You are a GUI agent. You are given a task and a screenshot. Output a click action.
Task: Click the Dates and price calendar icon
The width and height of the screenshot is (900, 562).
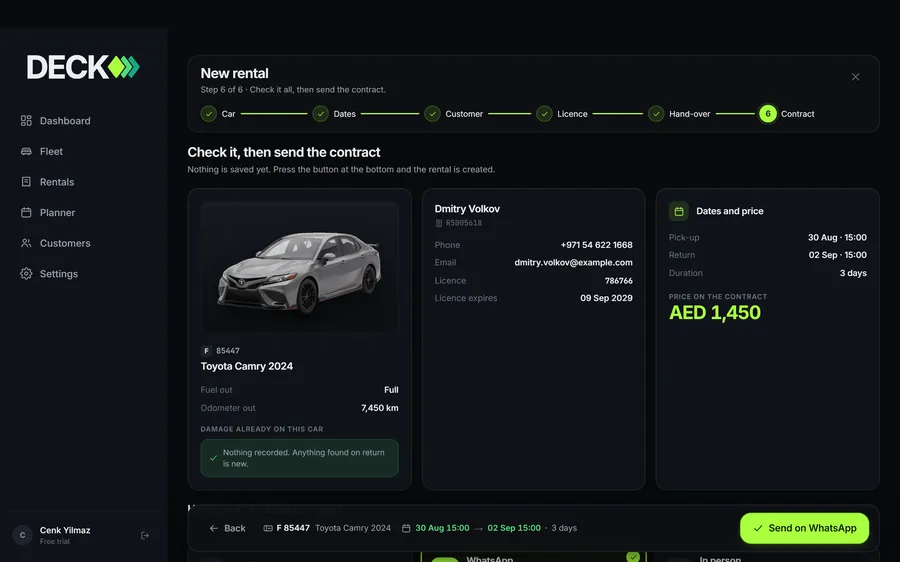[x=678, y=211]
